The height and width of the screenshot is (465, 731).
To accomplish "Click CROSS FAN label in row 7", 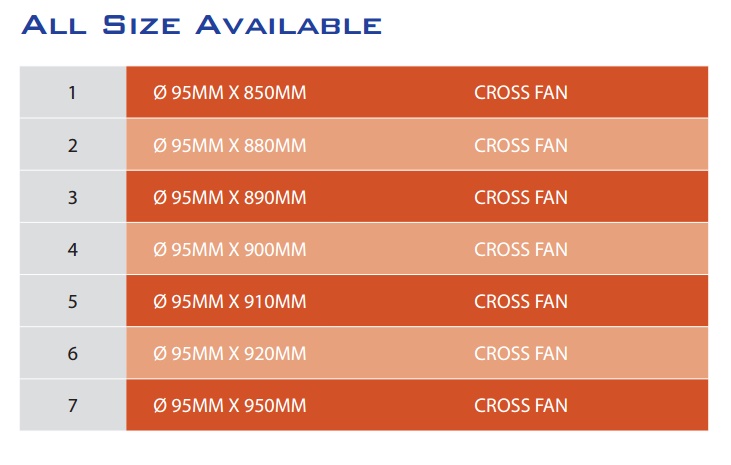I will 521,405.
